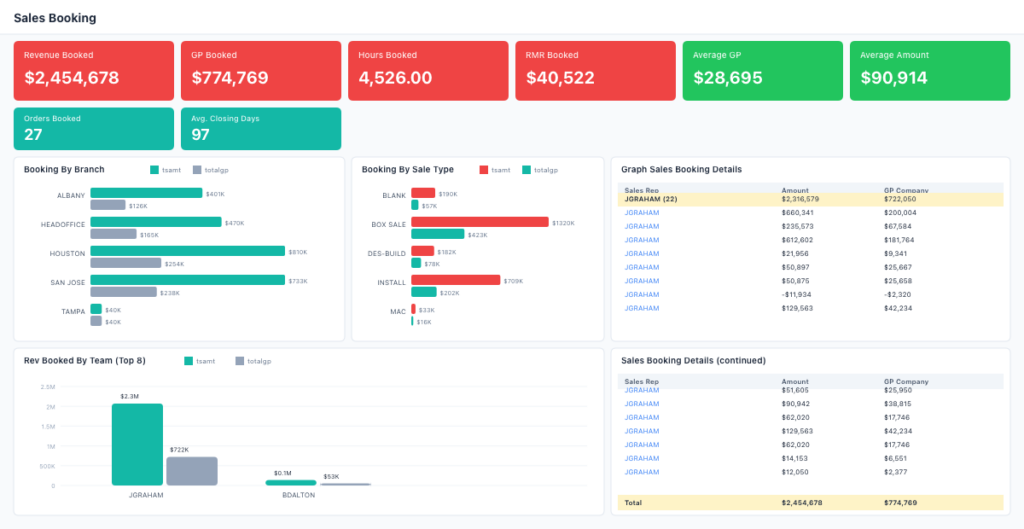Click the Orders Booked card
The width and height of the screenshot is (1024, 529).
coord(93,128)
